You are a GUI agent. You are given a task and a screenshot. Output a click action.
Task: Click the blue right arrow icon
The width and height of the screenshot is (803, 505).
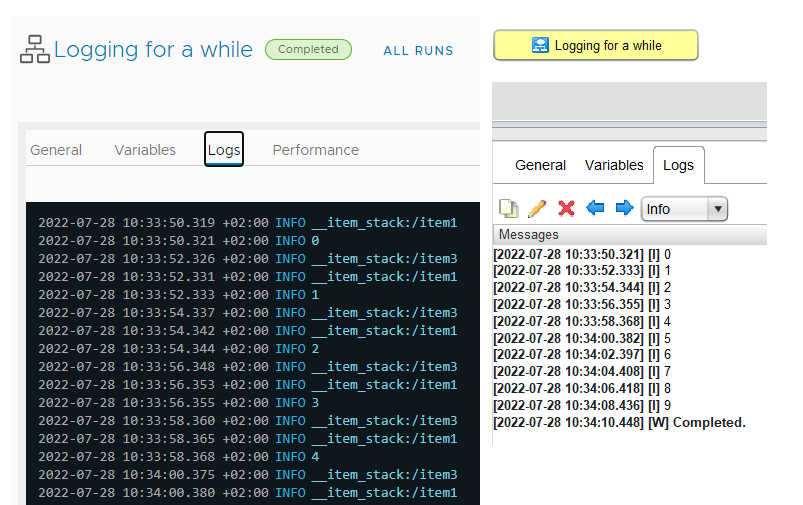point(624,208)
